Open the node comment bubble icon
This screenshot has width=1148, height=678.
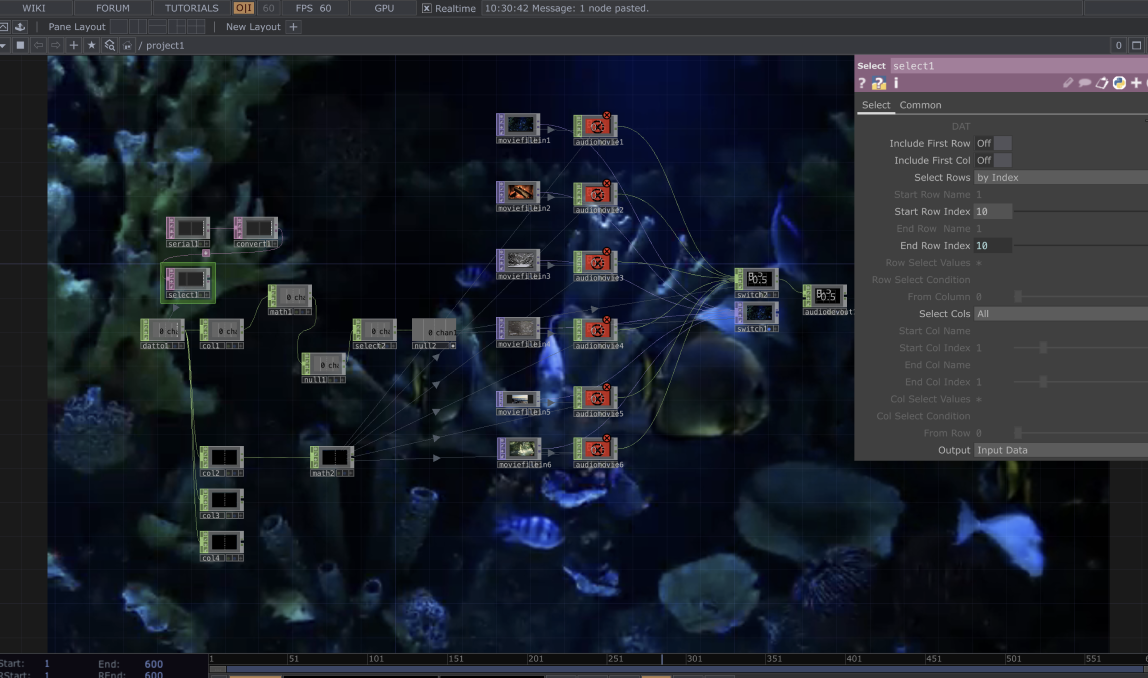tap(1086, 83)
